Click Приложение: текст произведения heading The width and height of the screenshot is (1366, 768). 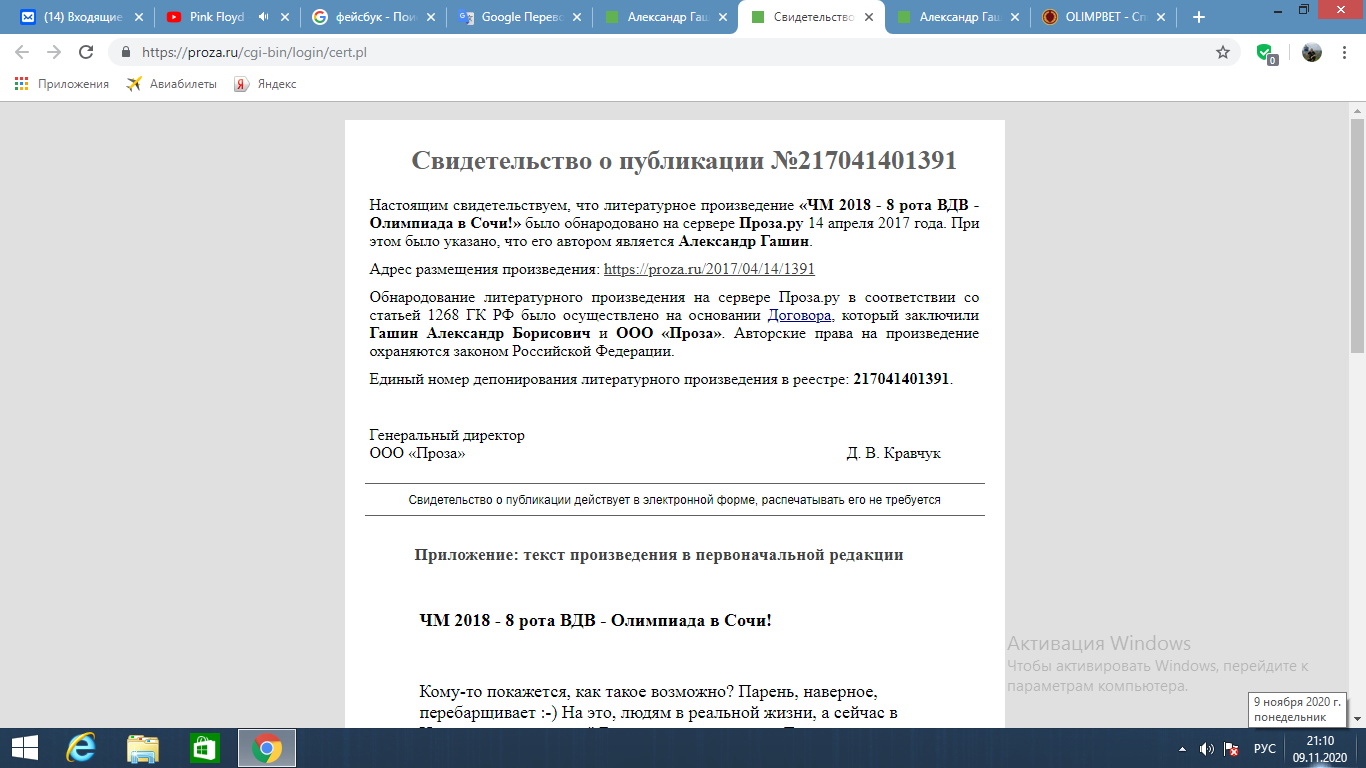coord(659,555)
